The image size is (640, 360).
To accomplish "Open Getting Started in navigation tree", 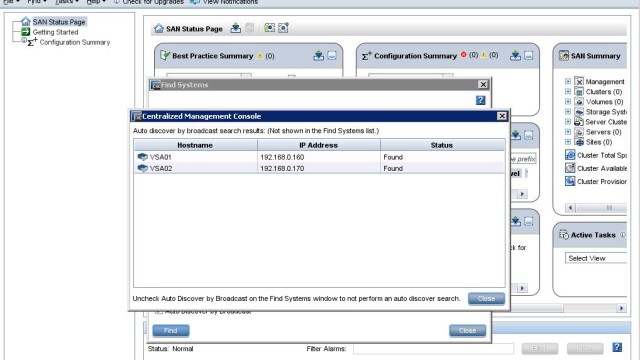I will click(x=56, y=32).
